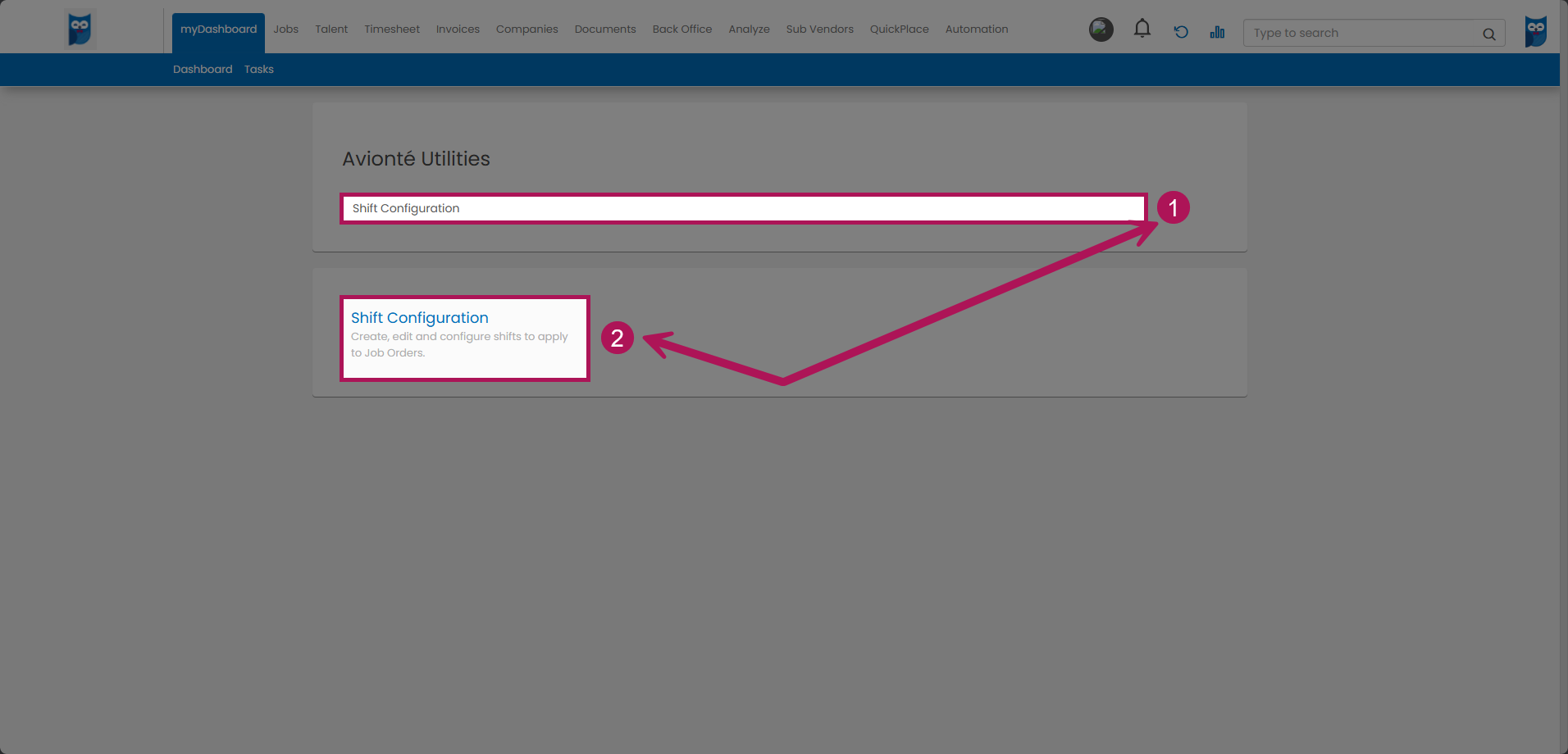The image size is (1568, 754).
Task: Open the Shift Configuration utility link
Action: coord(419,318)
